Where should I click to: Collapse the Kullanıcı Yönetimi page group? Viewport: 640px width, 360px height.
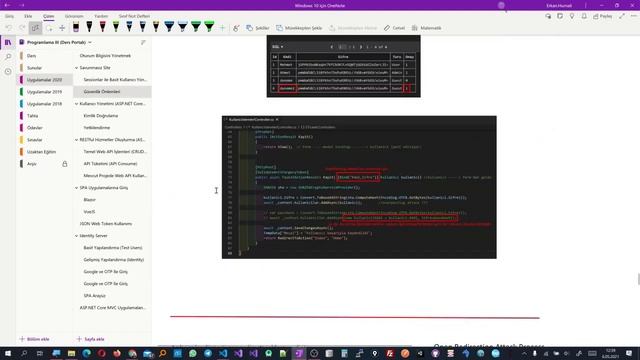pyautogui.click(x=76, y=104)
